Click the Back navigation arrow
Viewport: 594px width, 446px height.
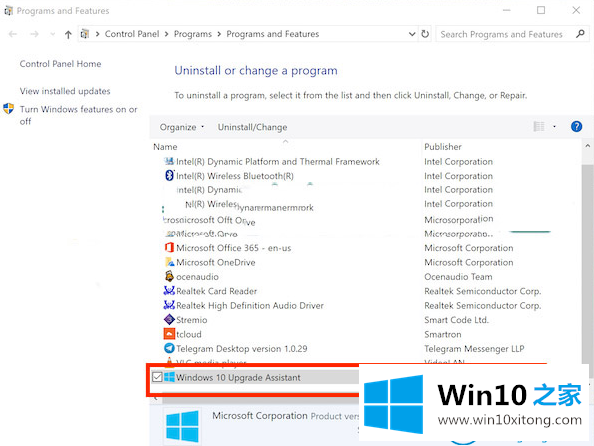pyautogui.click(x=13, y=34)
